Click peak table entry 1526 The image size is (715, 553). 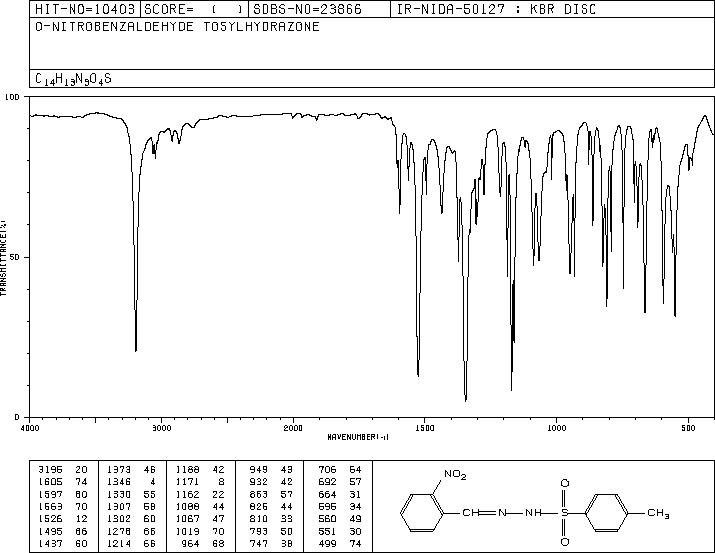pos(50,519)
